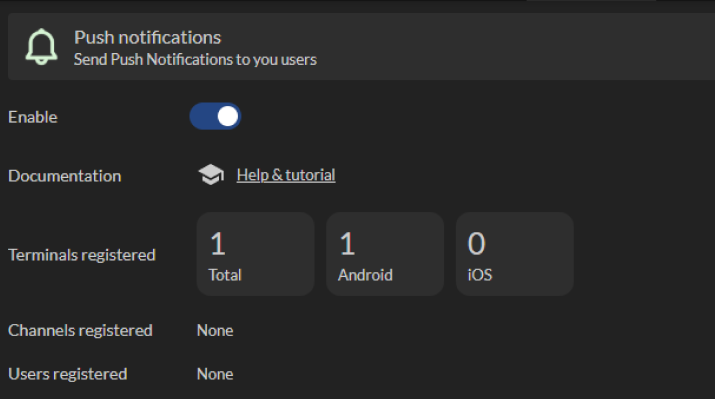Click the graduation cap documentation icon

tap(211, 175)
